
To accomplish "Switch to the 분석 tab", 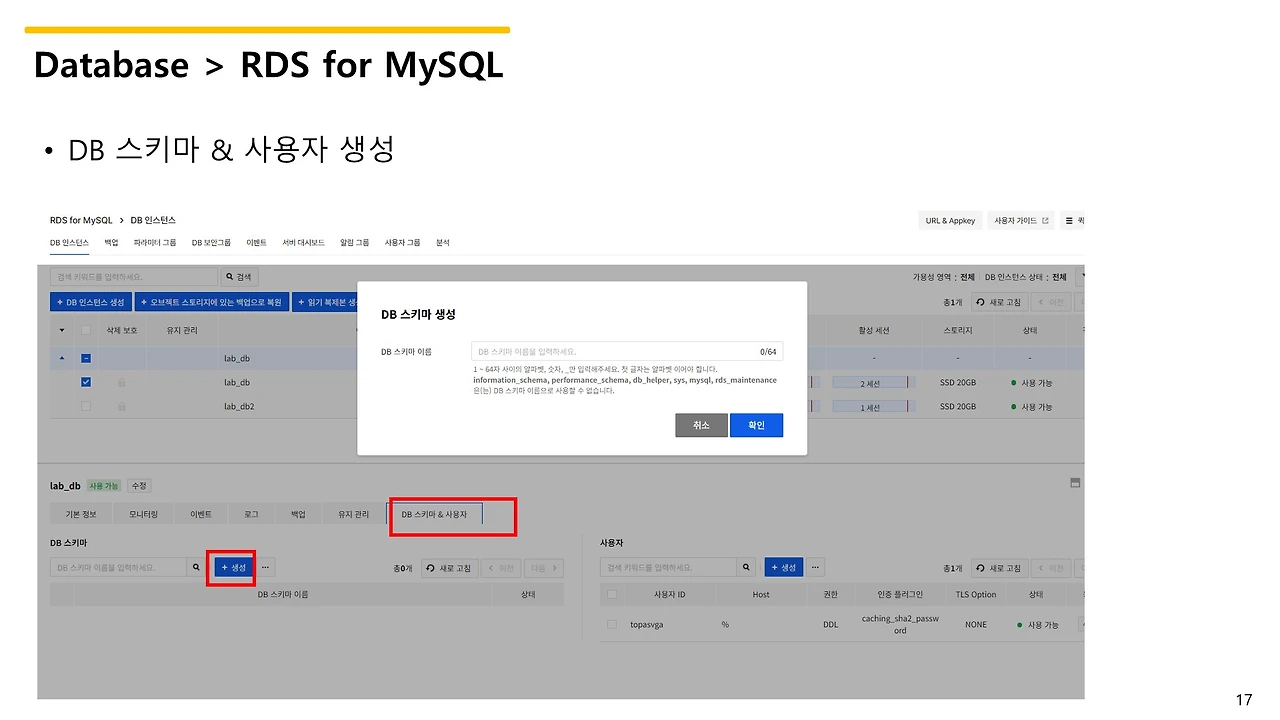I will pos(443,243).
